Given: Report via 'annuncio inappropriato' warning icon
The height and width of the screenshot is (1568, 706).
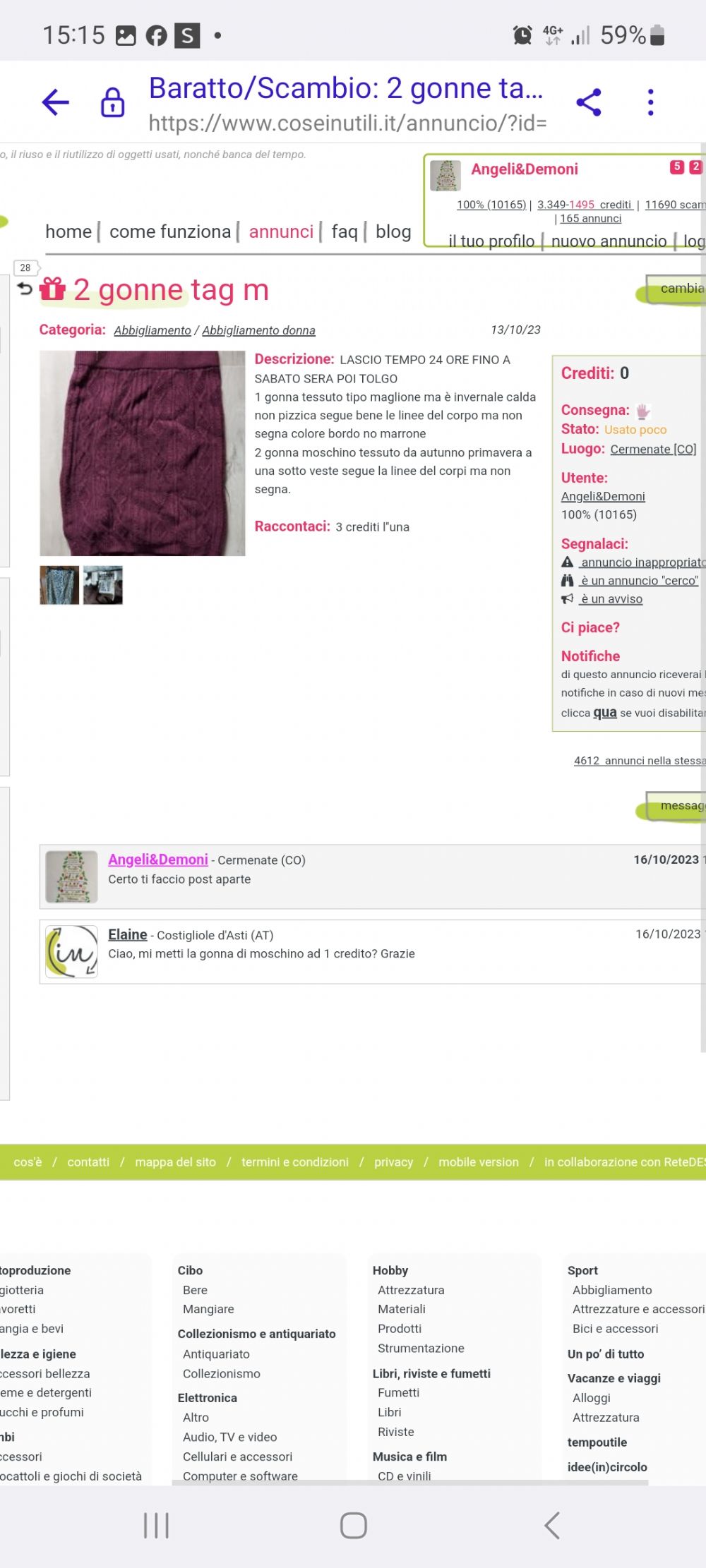Looking at the screenshot, I should pos(567,562).
